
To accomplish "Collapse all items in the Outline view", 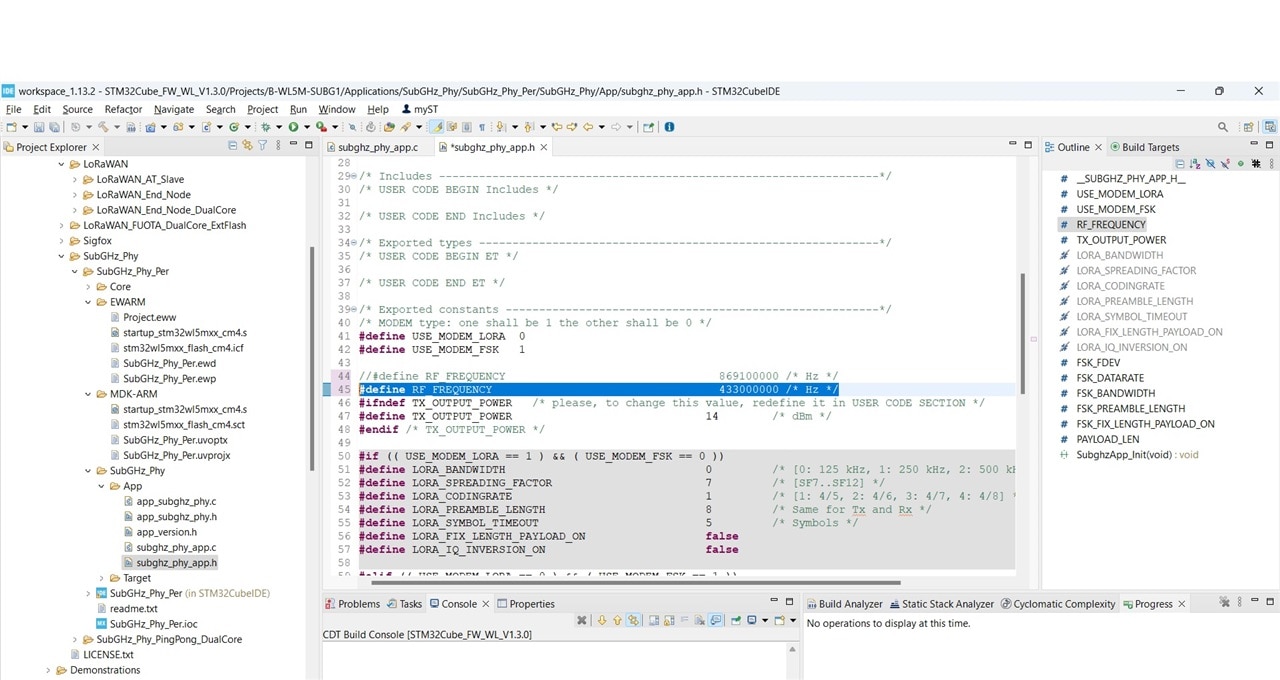I will [1180, 163].
